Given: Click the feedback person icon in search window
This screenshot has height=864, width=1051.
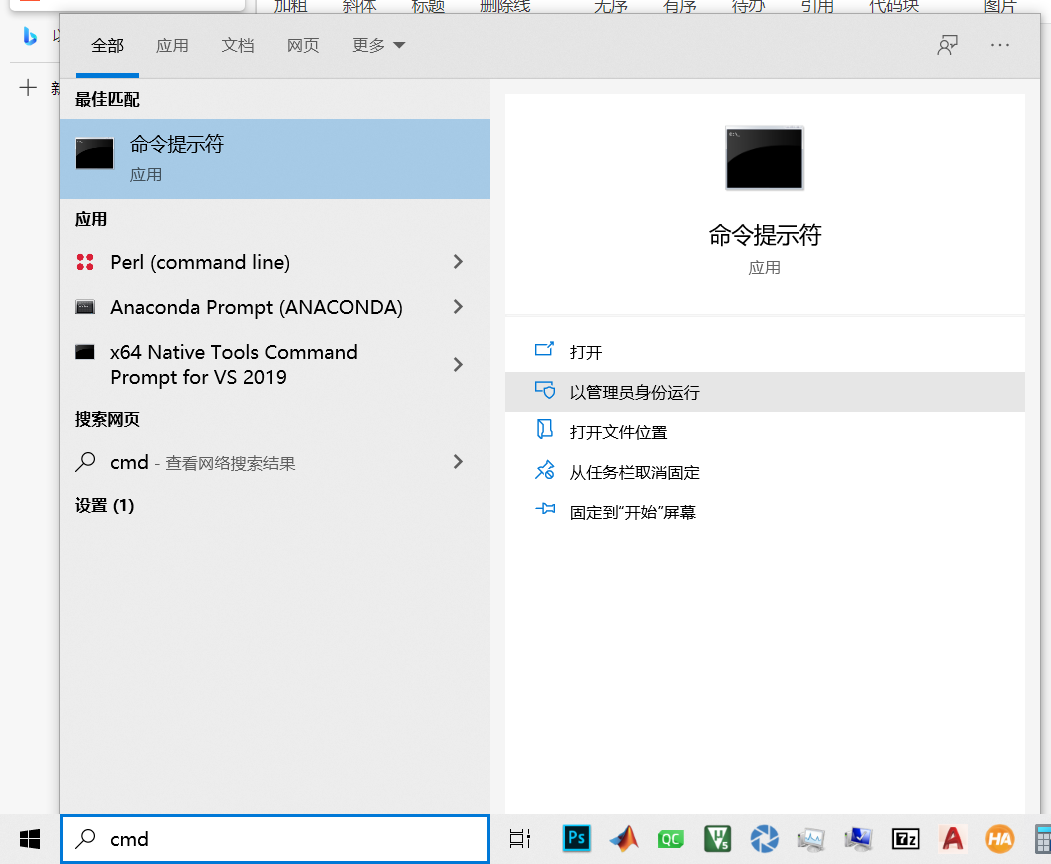Looking at the screenshot, I should [x=947, y=44].
